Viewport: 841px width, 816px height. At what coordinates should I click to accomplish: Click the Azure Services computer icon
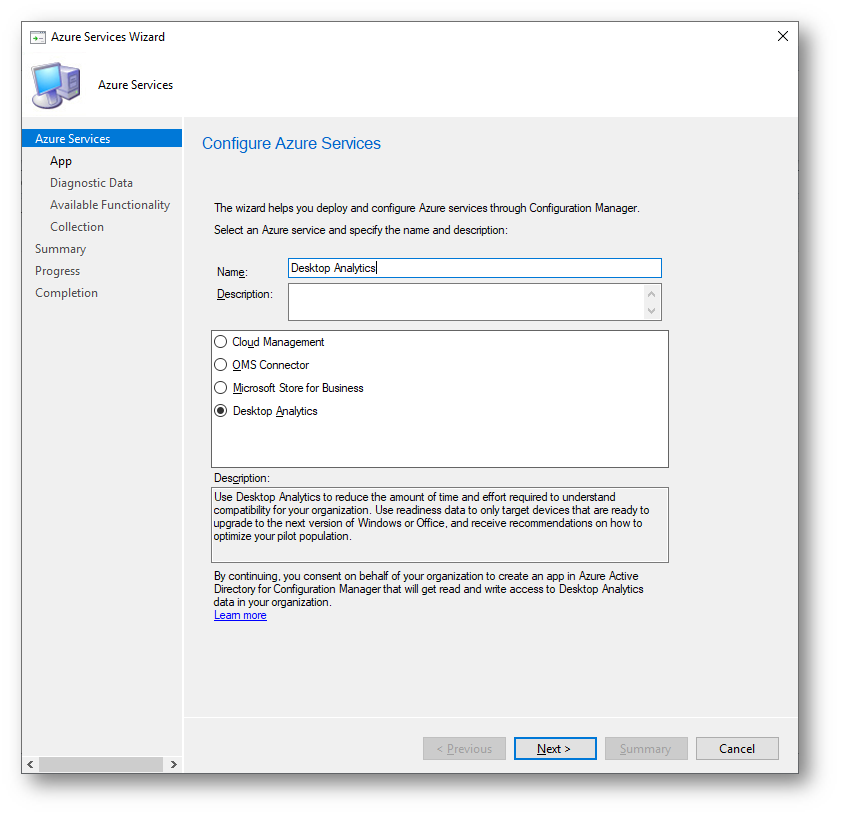[56, 85]
